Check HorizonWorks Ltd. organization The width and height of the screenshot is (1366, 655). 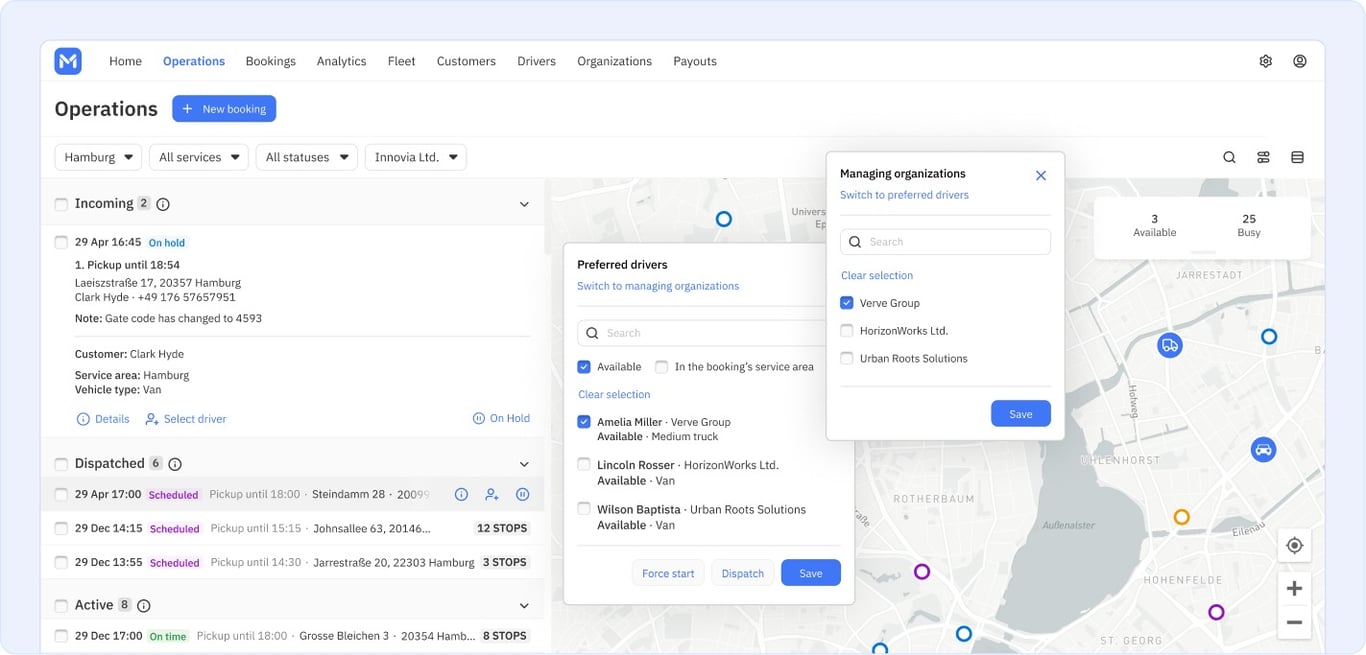[847, 331]
